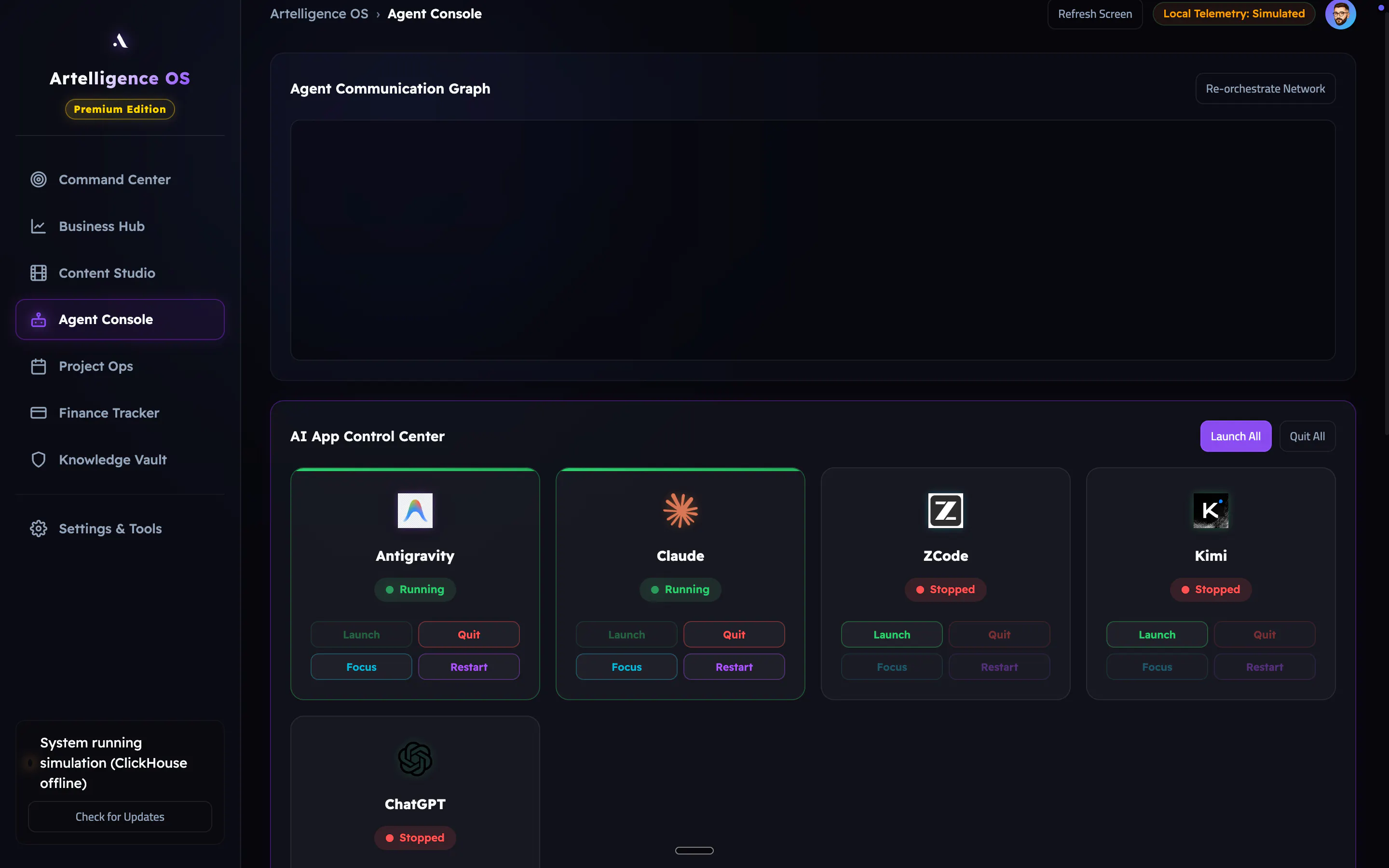1389x868 pixels.
Task: Click the ZCode Stopped status badge
Action: point(945,590)
